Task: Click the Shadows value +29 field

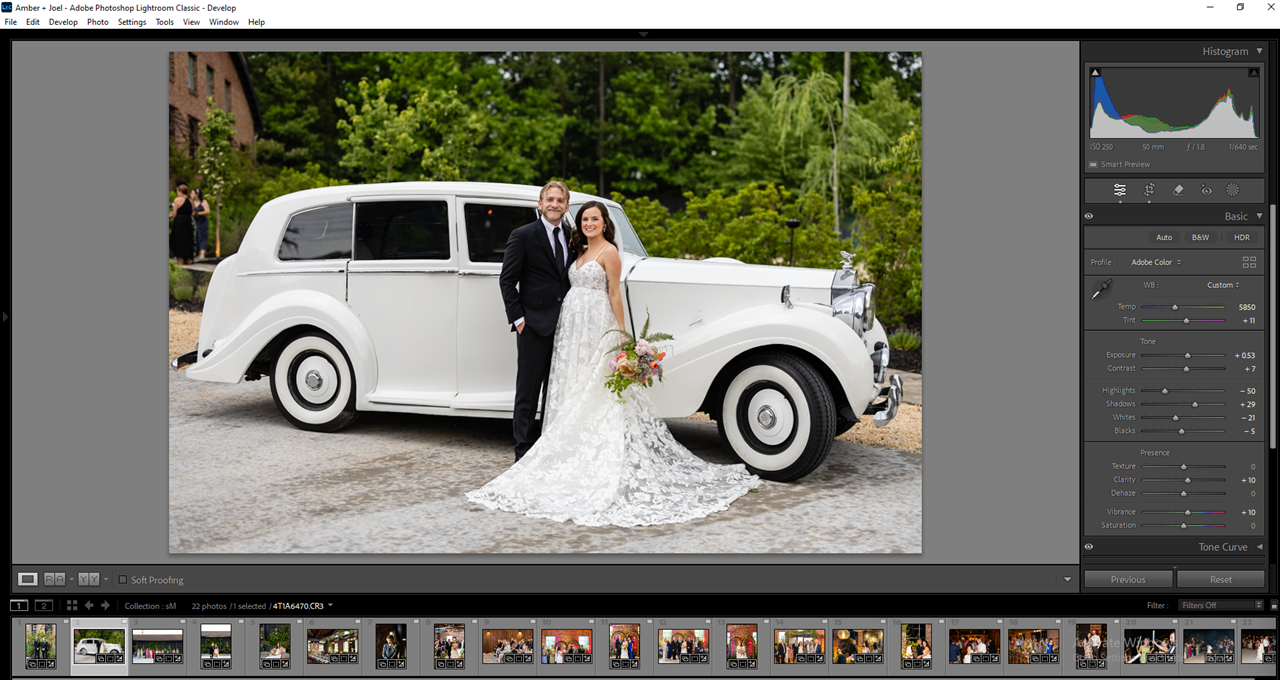Action: tap(1247, 404)
